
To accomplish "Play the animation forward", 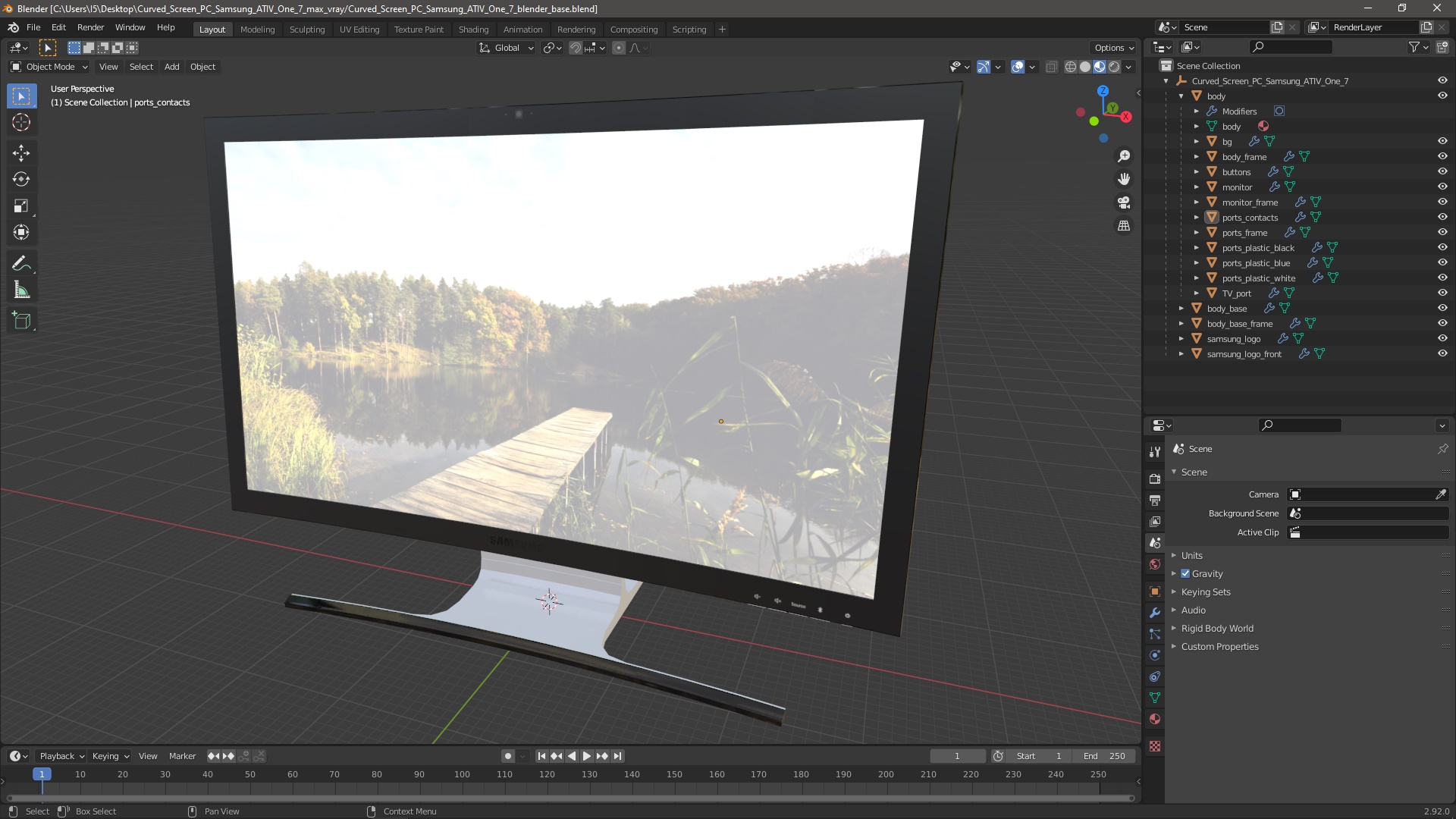I will (586, 756).
